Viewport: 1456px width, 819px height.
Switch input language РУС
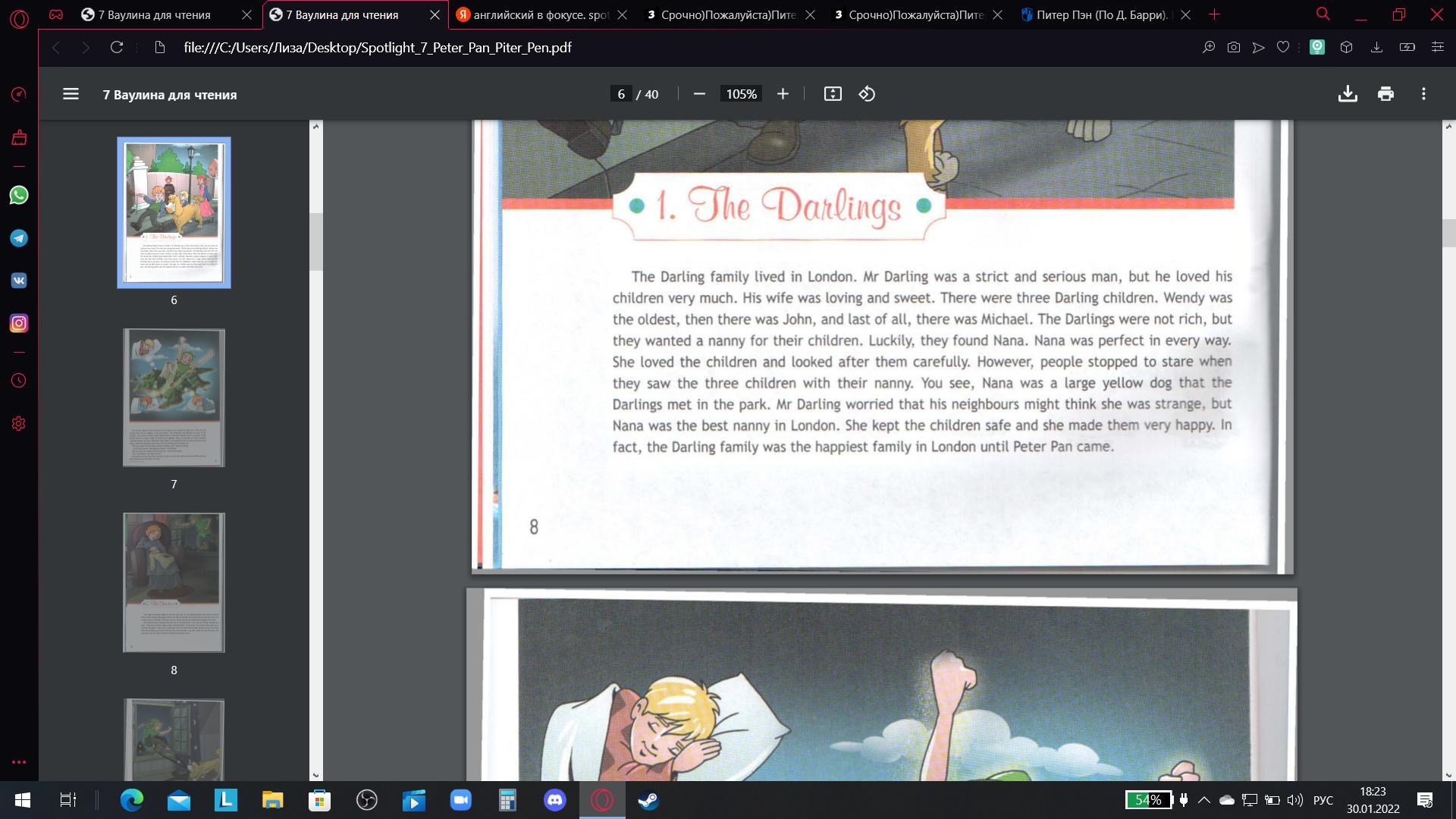coord(1323,800)
